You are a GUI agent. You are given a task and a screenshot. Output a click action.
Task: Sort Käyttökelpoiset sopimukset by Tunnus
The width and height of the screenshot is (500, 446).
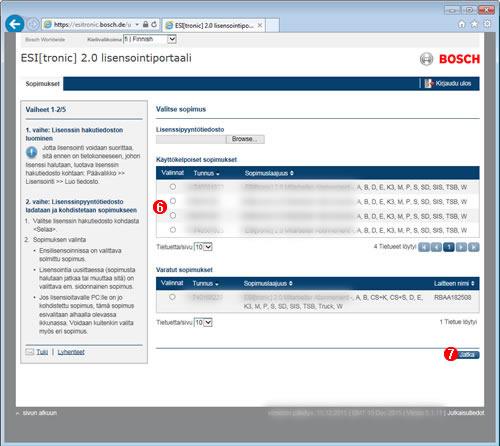coord(206,173)
